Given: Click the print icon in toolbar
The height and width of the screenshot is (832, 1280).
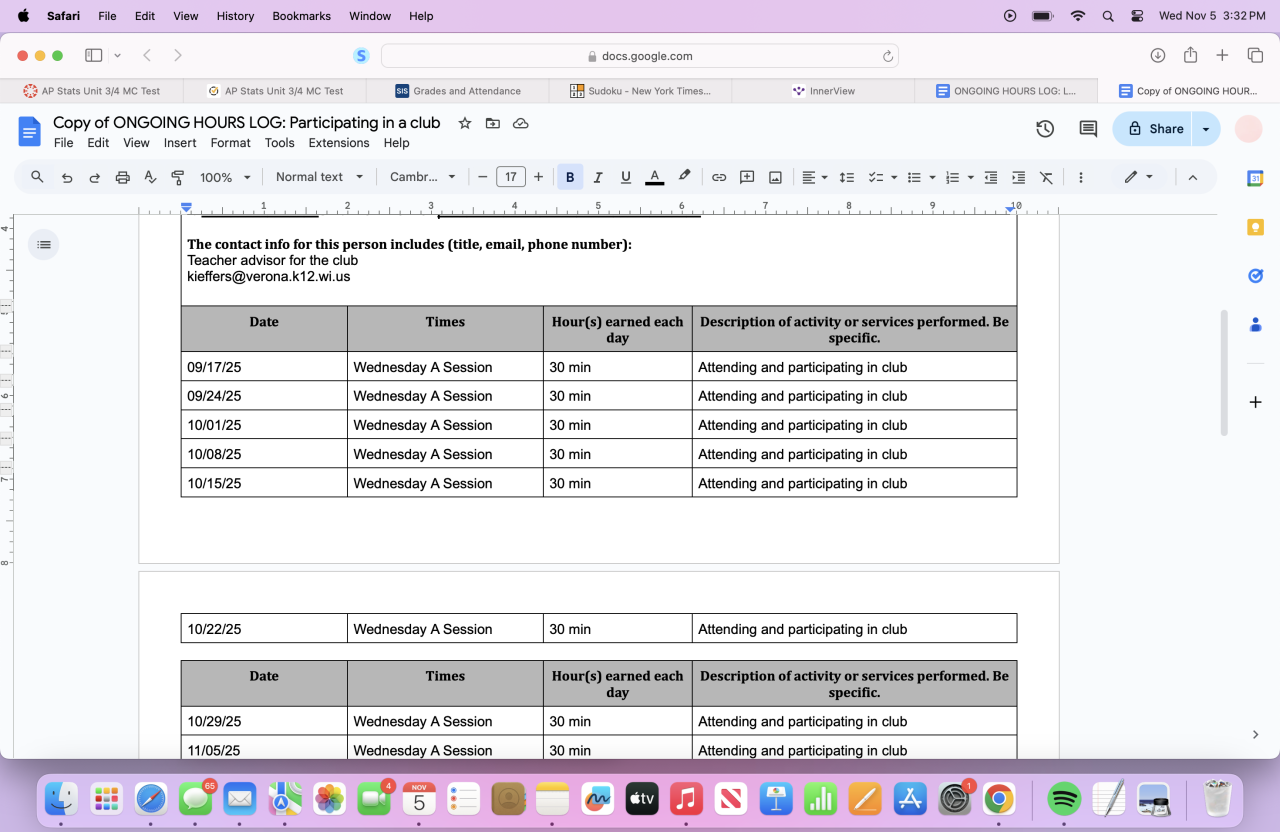Looking at the screenshot, I should click(122, 177).
